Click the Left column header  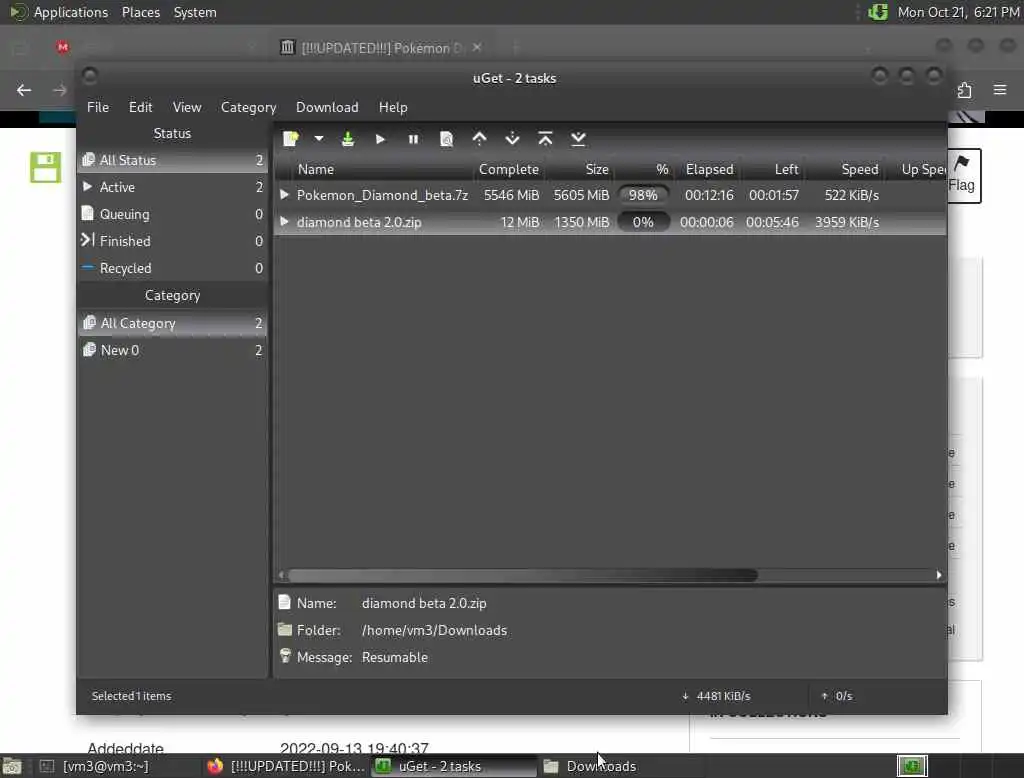point(773,169)
